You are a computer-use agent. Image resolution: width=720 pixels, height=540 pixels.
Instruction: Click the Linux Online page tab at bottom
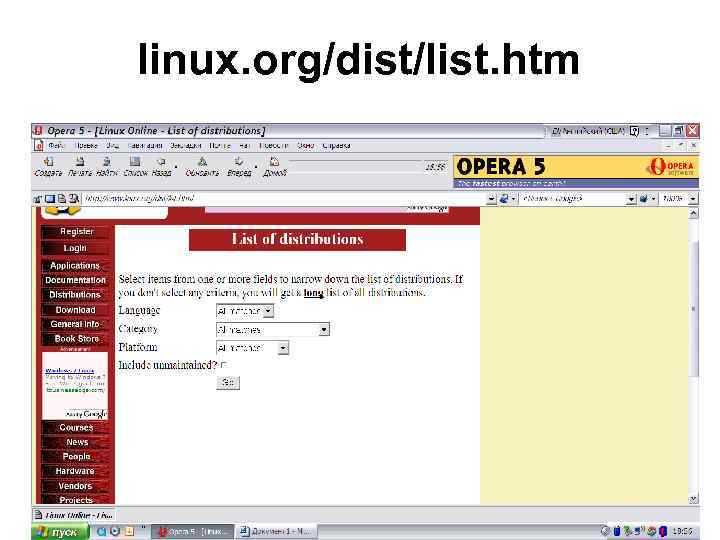(x=74, y=515)
